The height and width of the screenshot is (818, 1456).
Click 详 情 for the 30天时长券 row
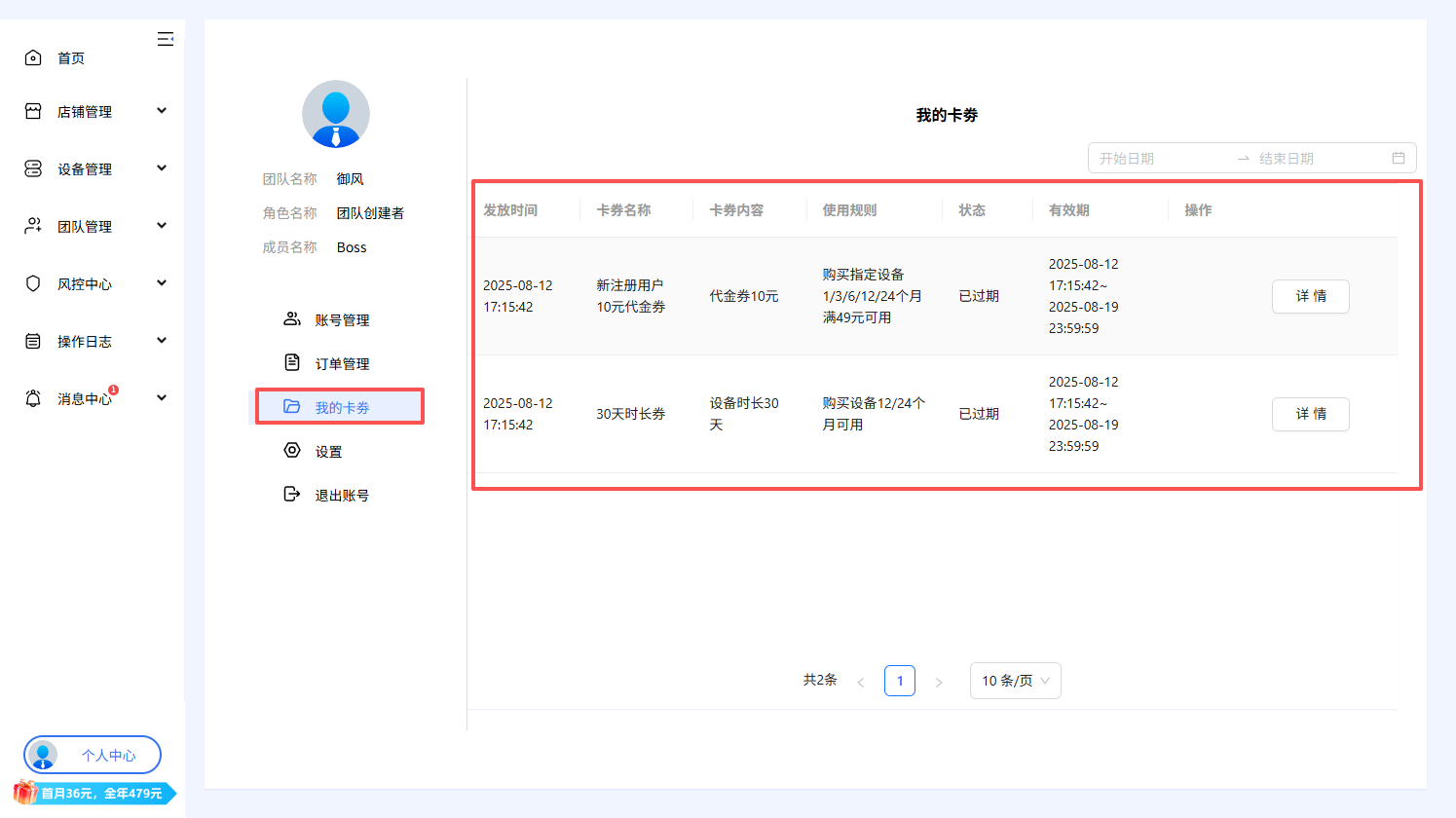coord(1310,414)
